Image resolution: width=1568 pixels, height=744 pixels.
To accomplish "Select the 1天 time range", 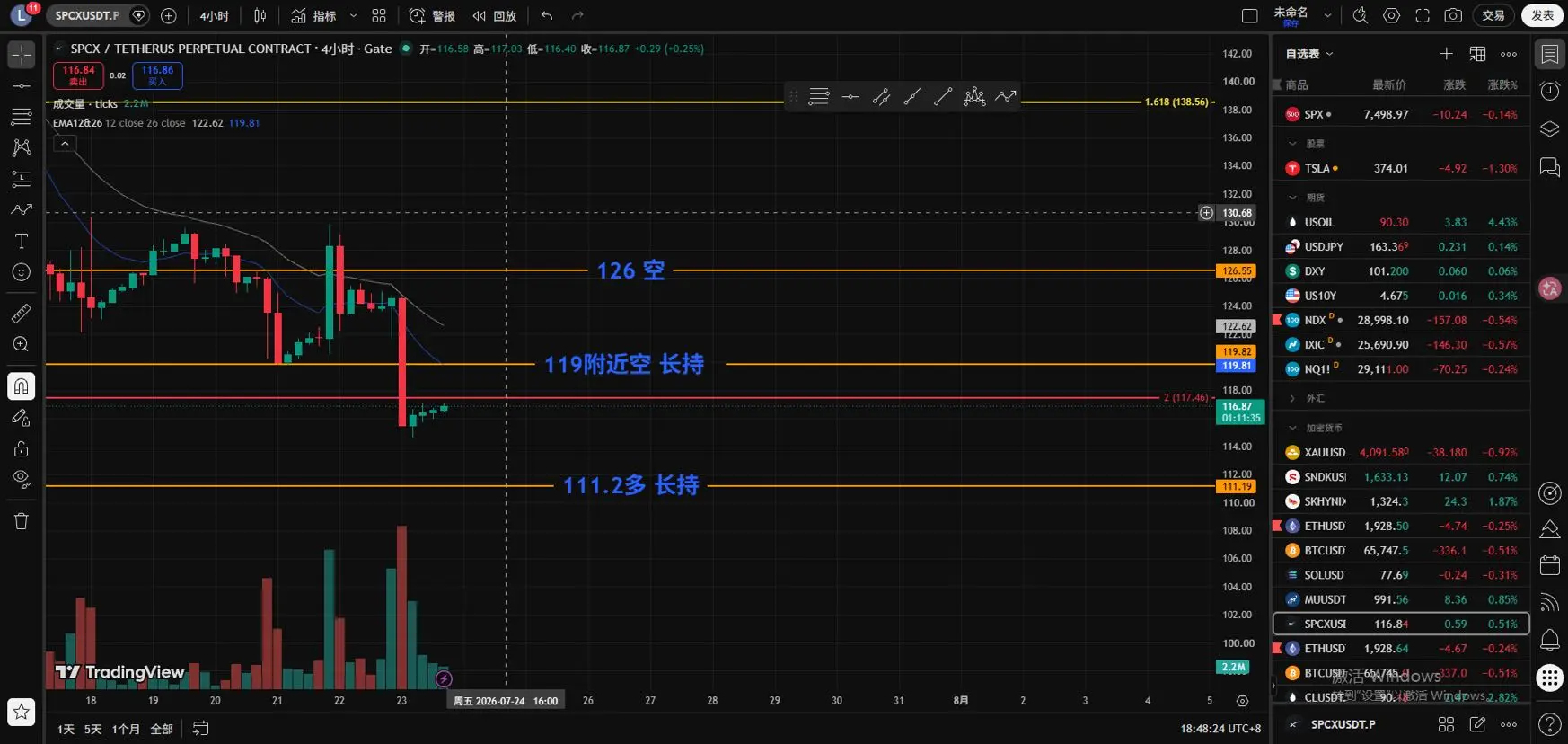I will click(x=66, y=729).
